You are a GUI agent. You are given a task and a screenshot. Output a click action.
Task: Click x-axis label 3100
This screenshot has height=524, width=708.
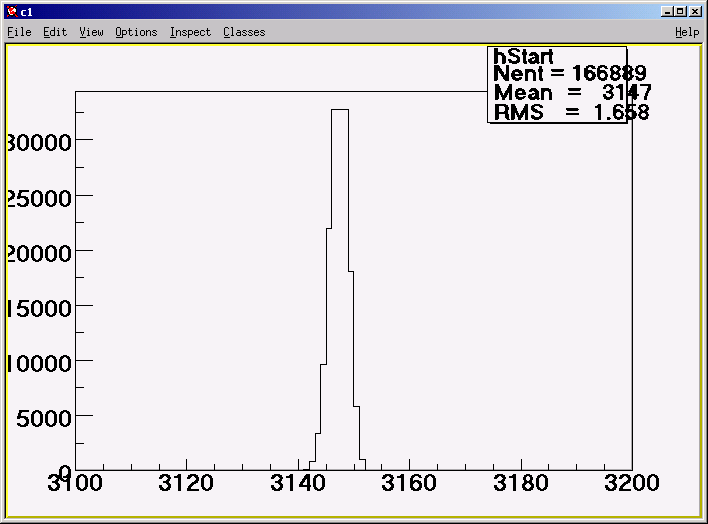[75, 483]
